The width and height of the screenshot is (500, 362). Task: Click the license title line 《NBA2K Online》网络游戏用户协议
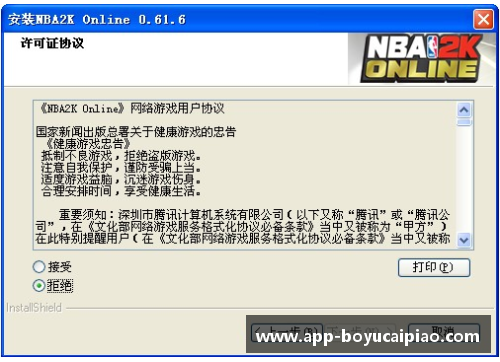pyautogui.click(x=132, y=109)
